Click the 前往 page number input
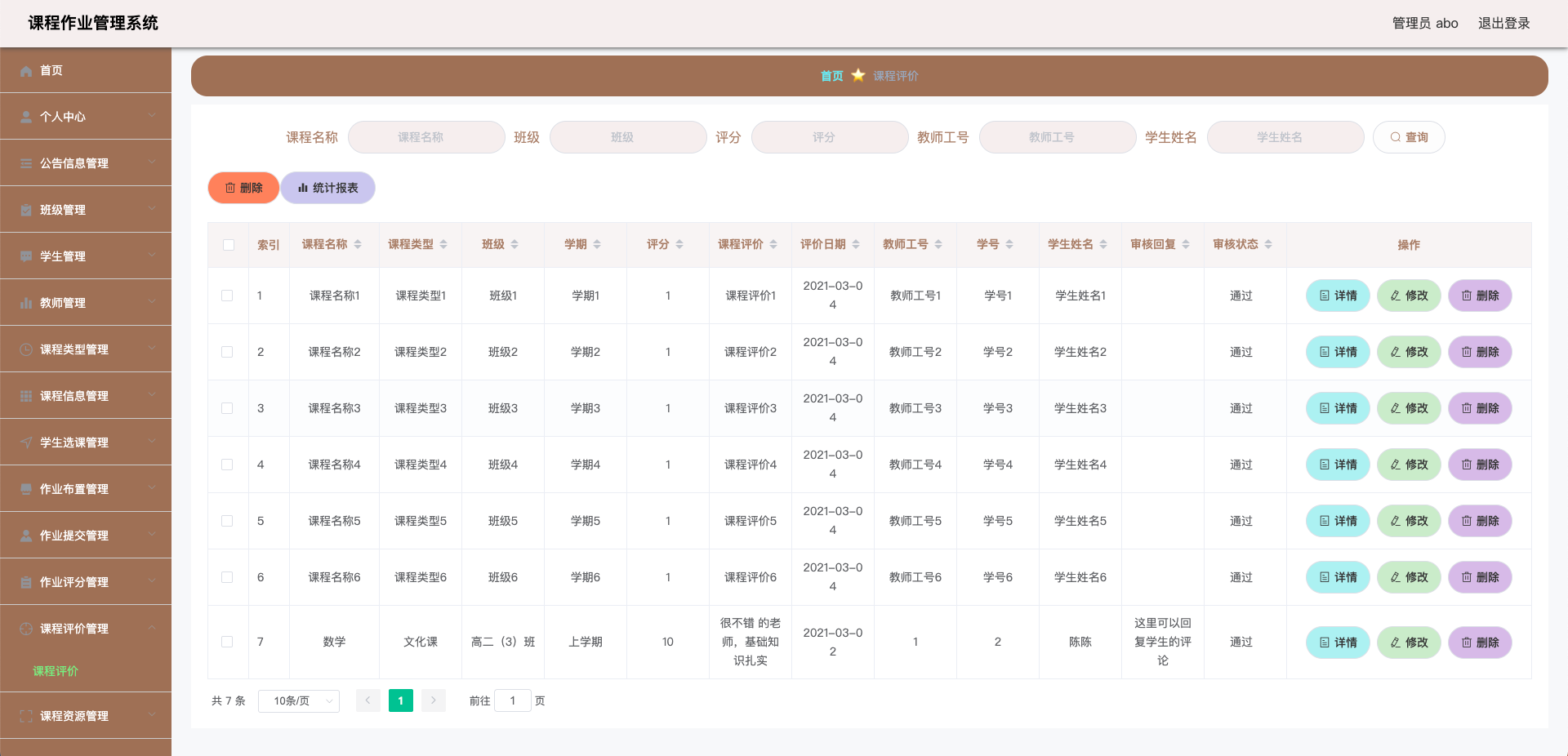Viewport: 1568px width, 756px height. pos(513,700)
